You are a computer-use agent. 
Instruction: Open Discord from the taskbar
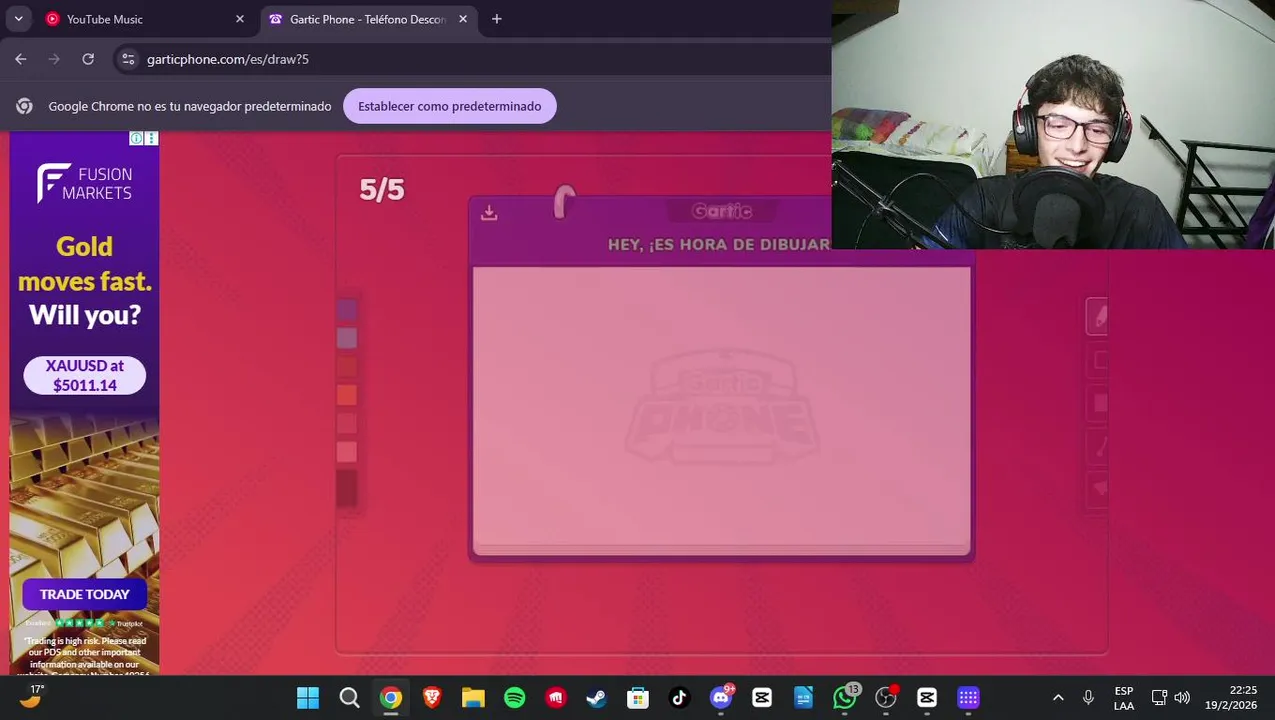coord(721,698)
